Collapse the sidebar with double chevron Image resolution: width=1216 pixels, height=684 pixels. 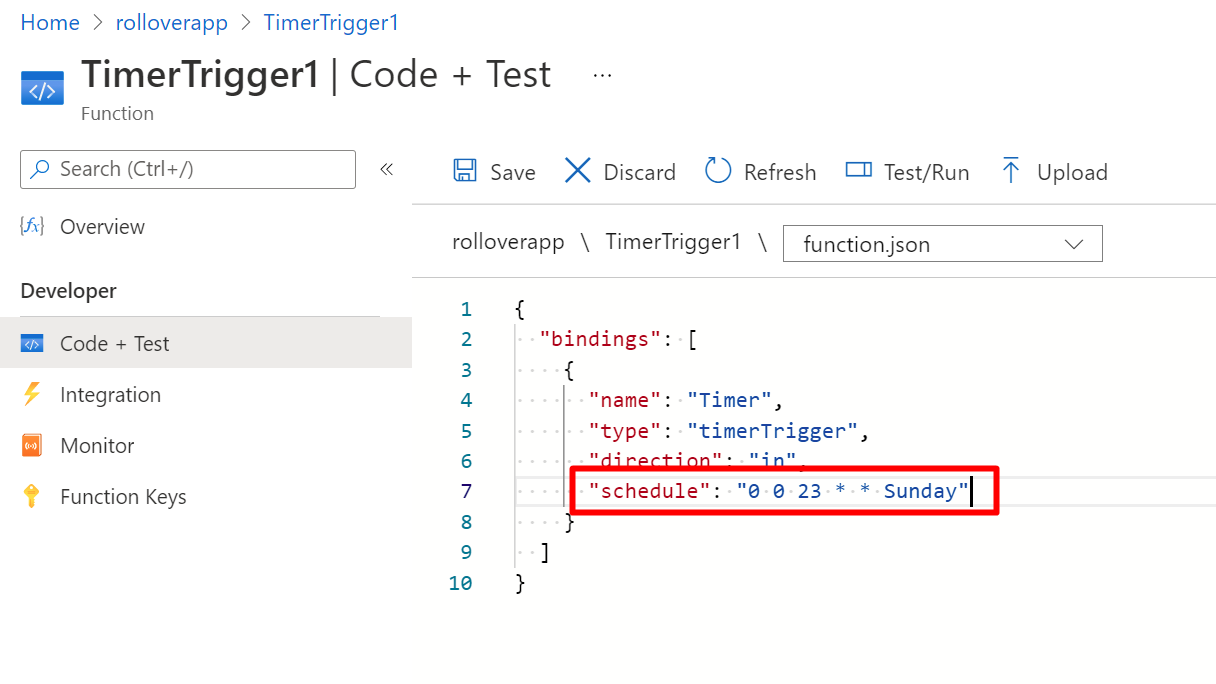[387, 169]
